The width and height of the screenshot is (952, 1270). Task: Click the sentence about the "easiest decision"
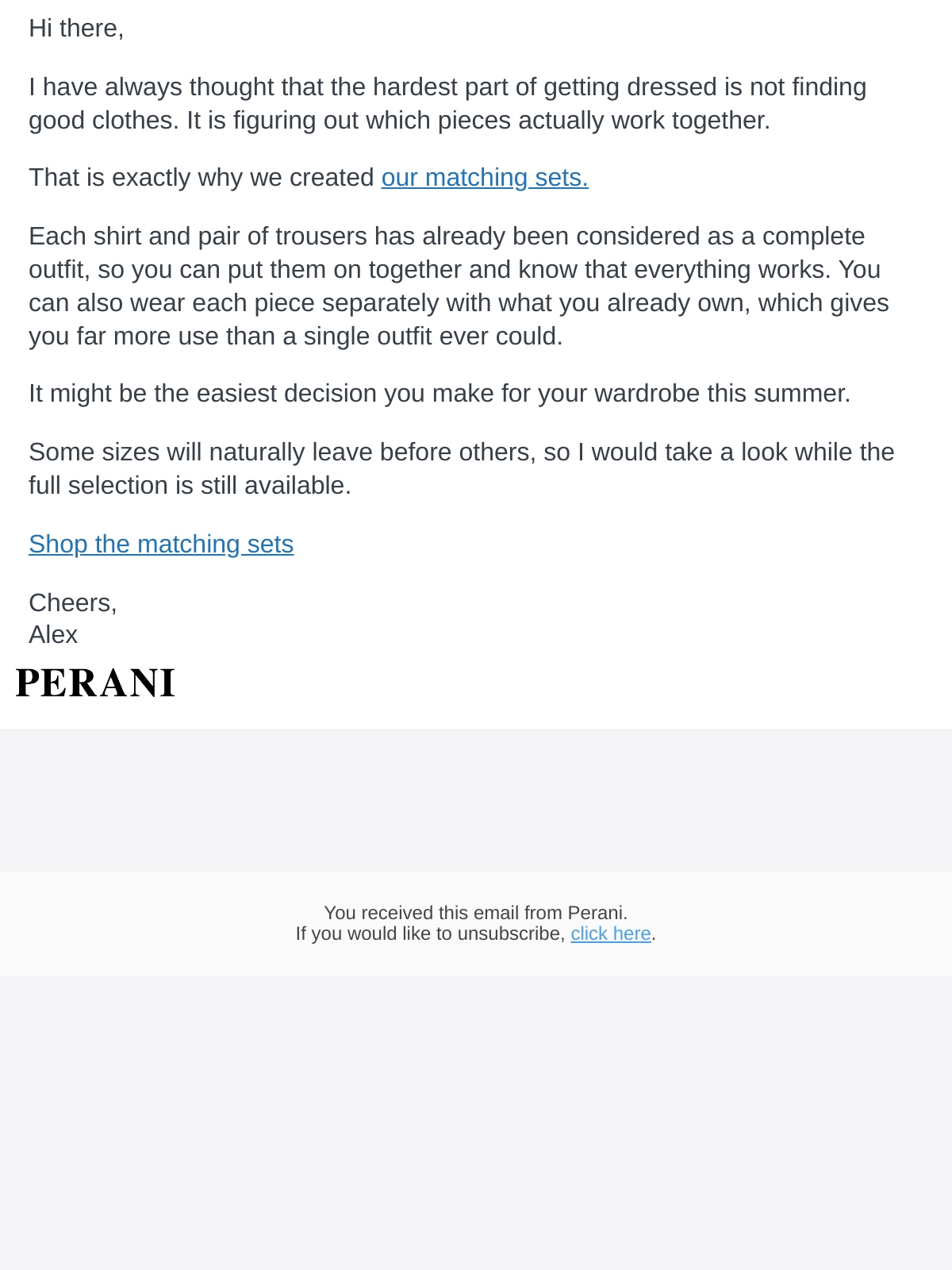coord(440,393)
